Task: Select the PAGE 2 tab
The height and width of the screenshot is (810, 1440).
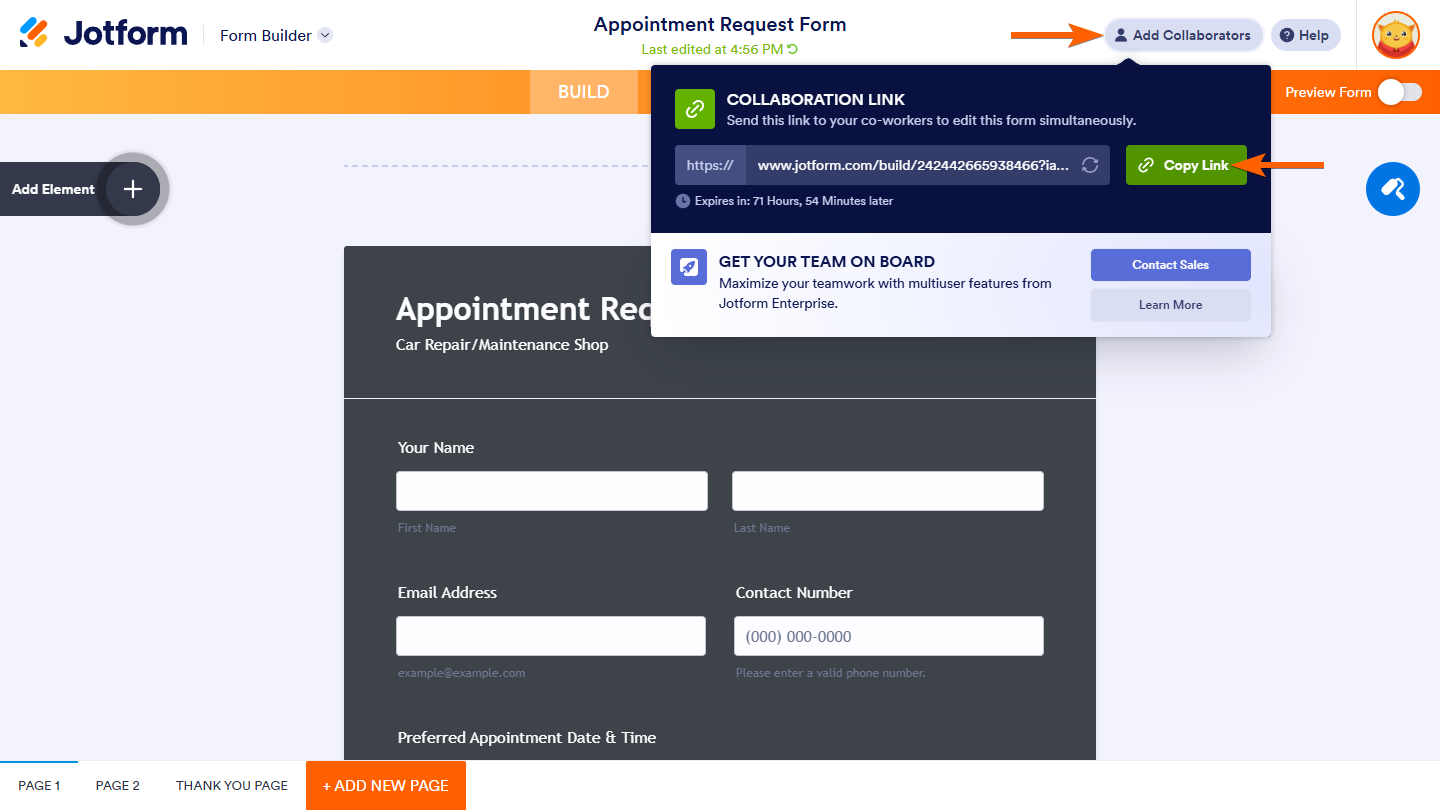Action: click(x=117, y=785)
